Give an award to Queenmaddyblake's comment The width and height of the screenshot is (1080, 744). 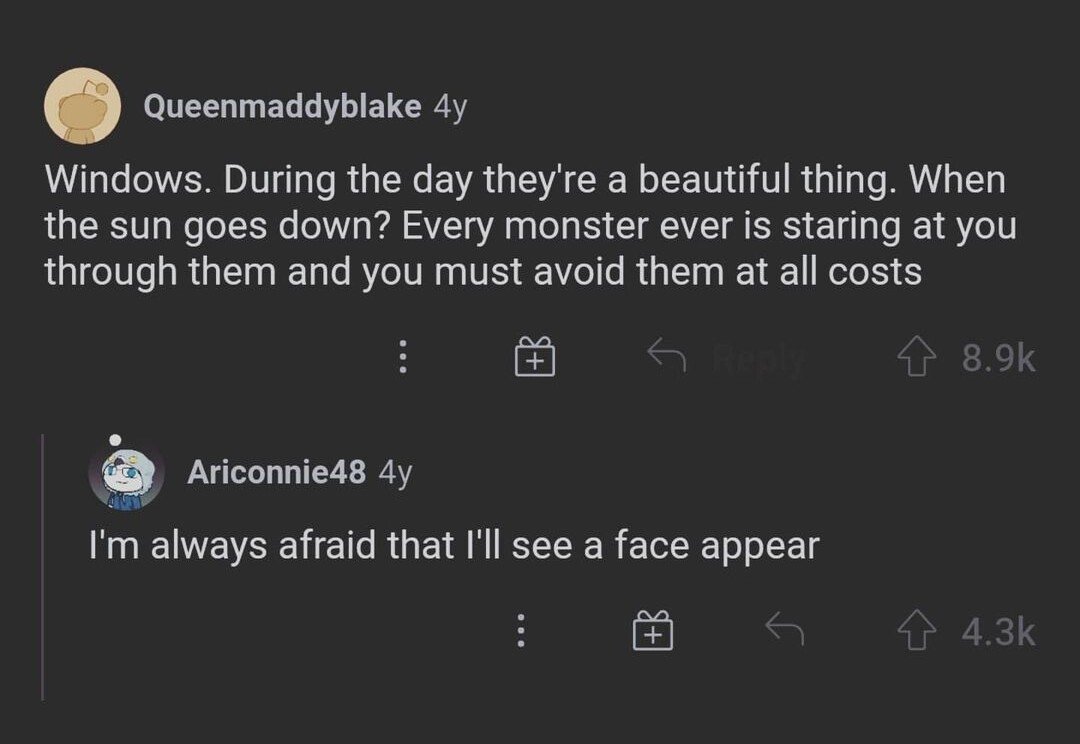click(535, 357)
